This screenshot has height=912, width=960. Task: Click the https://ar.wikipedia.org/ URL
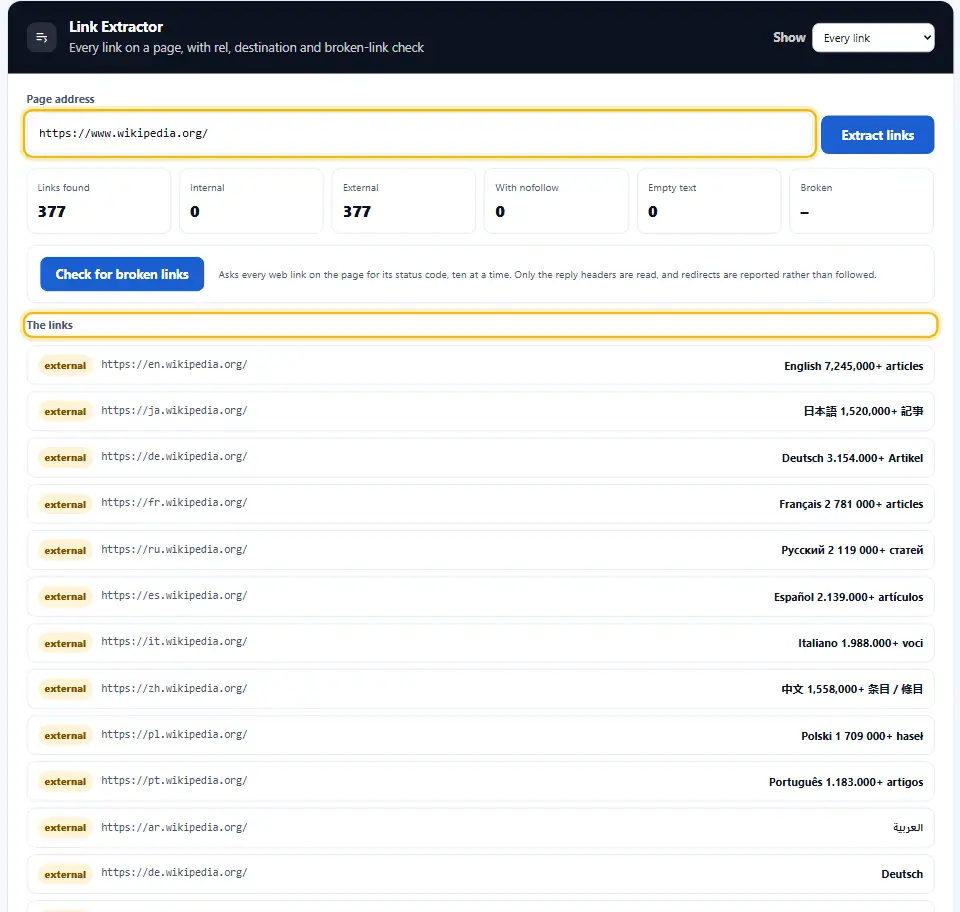tap(174, 828)
